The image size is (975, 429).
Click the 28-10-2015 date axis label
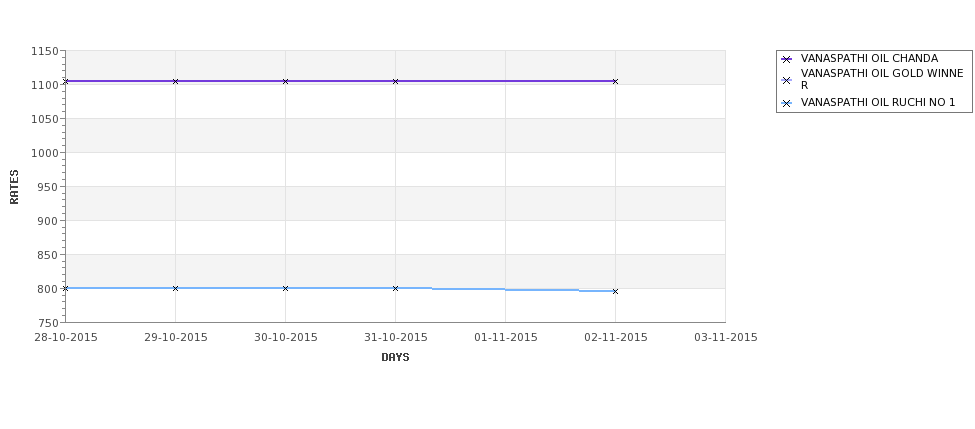click(66, 338)
